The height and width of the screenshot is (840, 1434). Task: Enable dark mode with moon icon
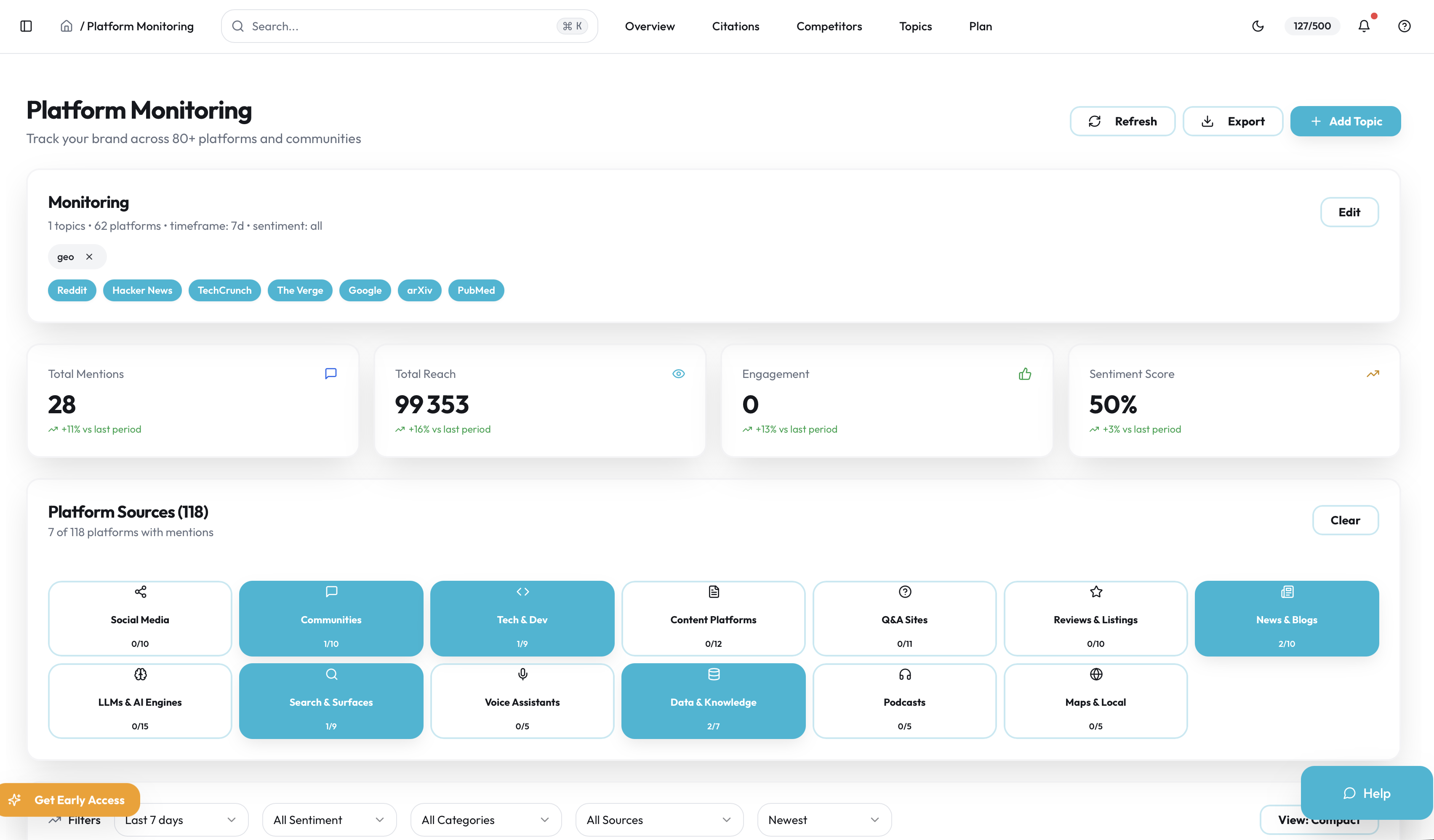point(1258,26)
